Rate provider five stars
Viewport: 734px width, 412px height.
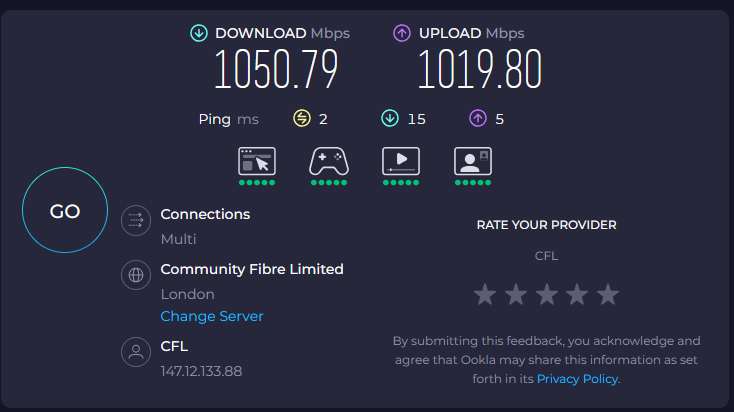[608, 295]
